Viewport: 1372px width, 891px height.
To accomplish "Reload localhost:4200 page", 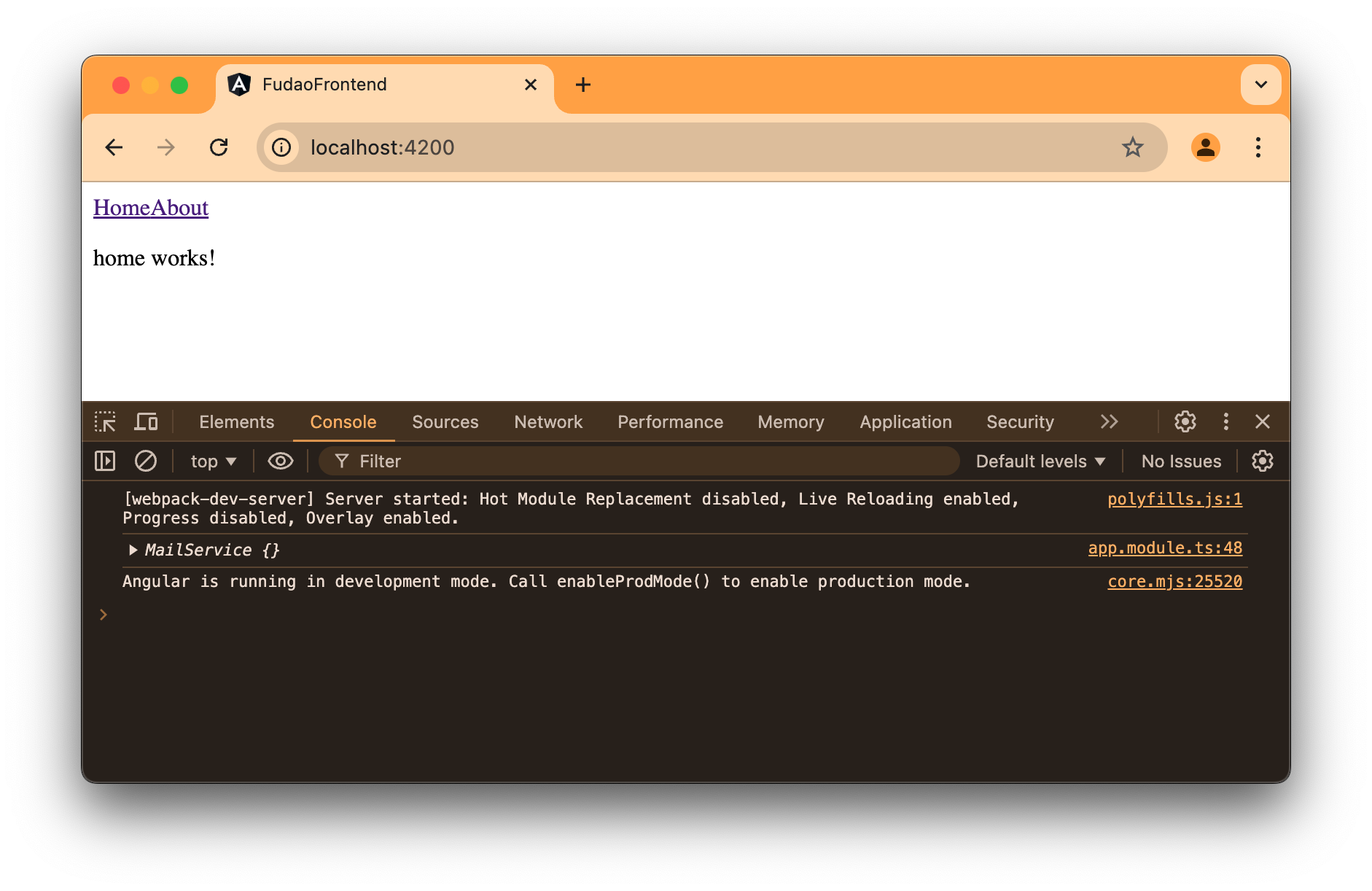I will tap(219, 147).
